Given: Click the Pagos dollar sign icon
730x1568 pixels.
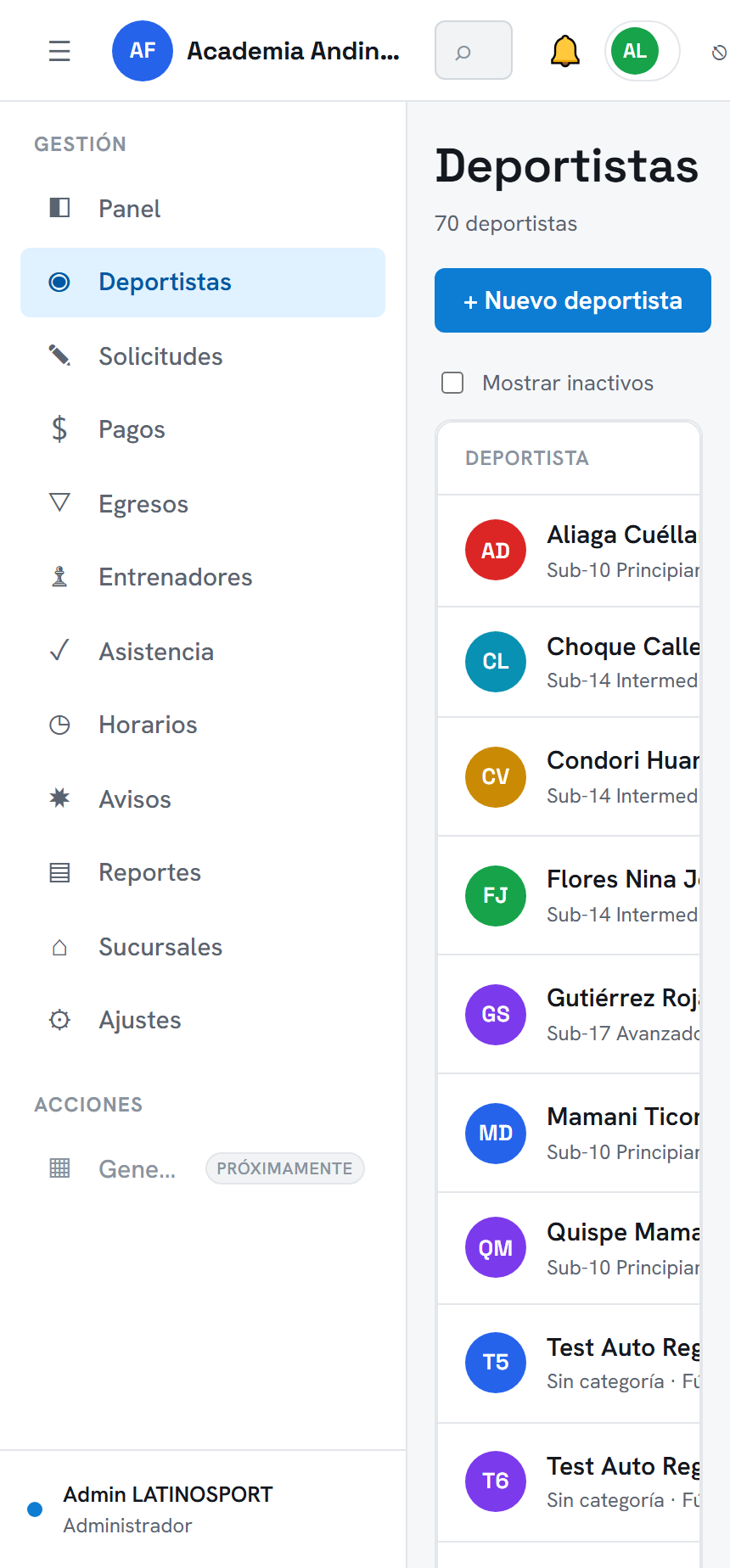Looking at the screenshot, I should [x=59, y=429].
